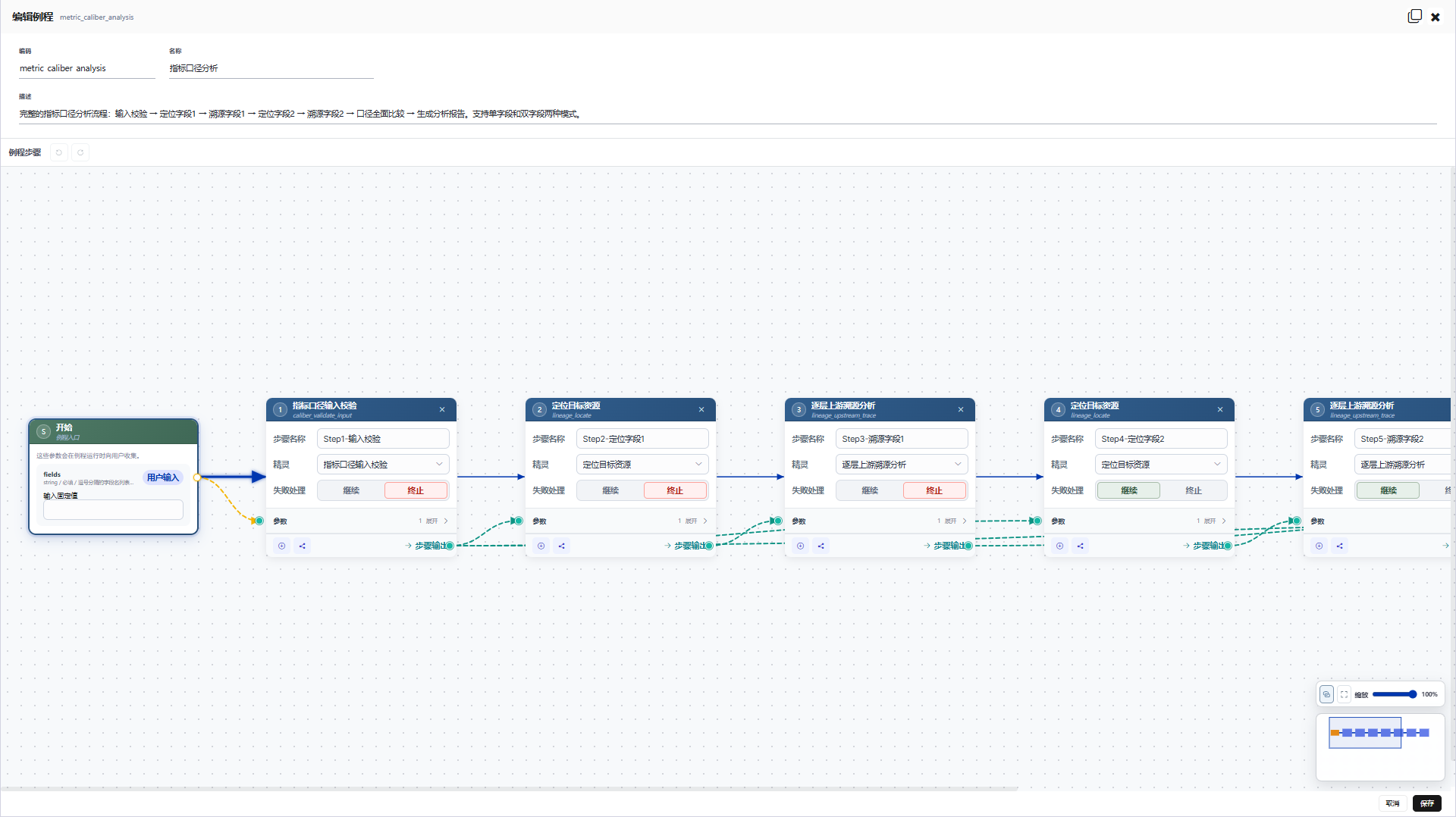Screen dimensions: 1456x817
Task: Click the 取消 button
Action: tap(1393, 803)
